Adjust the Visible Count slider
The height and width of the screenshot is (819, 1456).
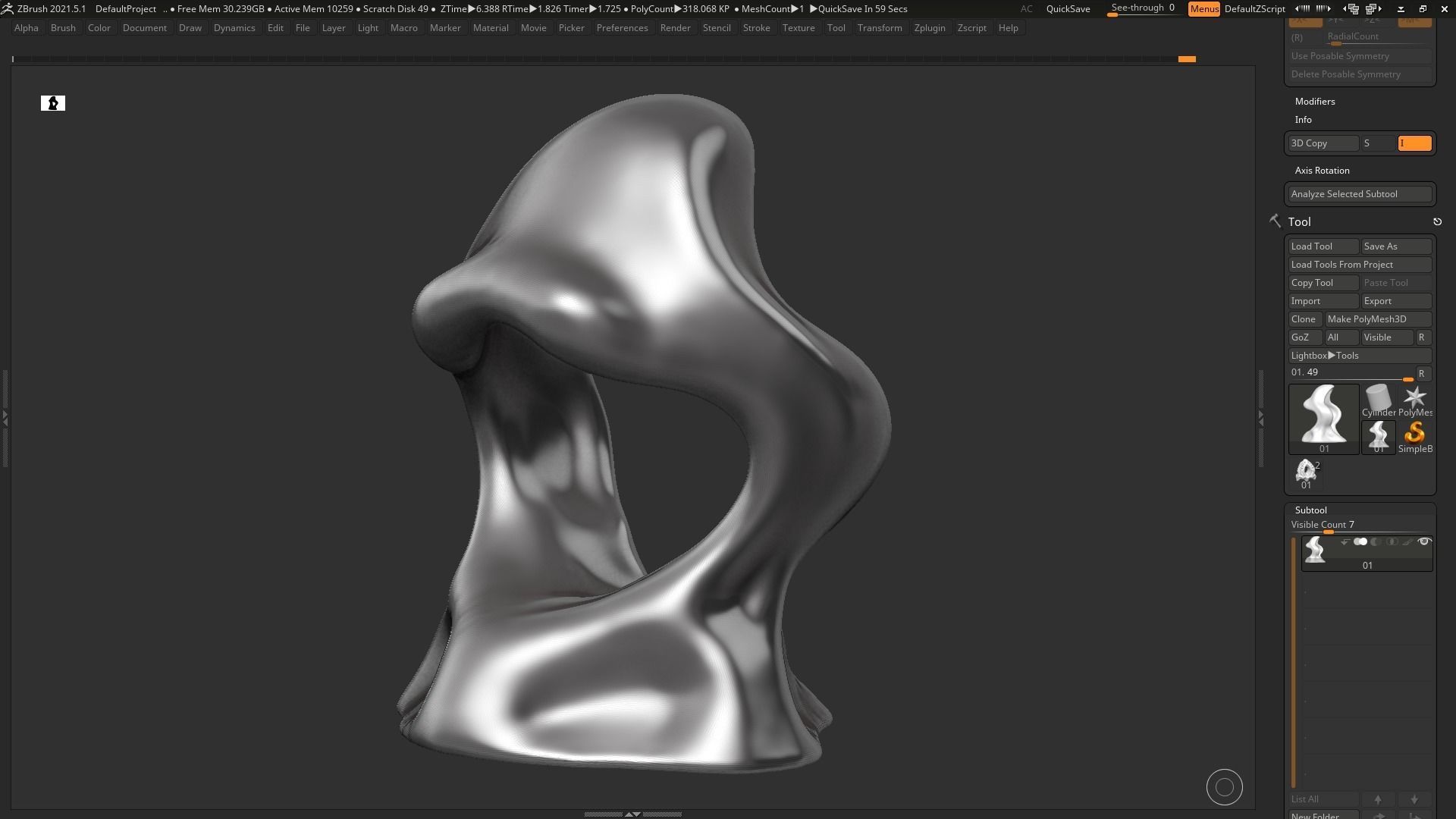pos(1360,526)
